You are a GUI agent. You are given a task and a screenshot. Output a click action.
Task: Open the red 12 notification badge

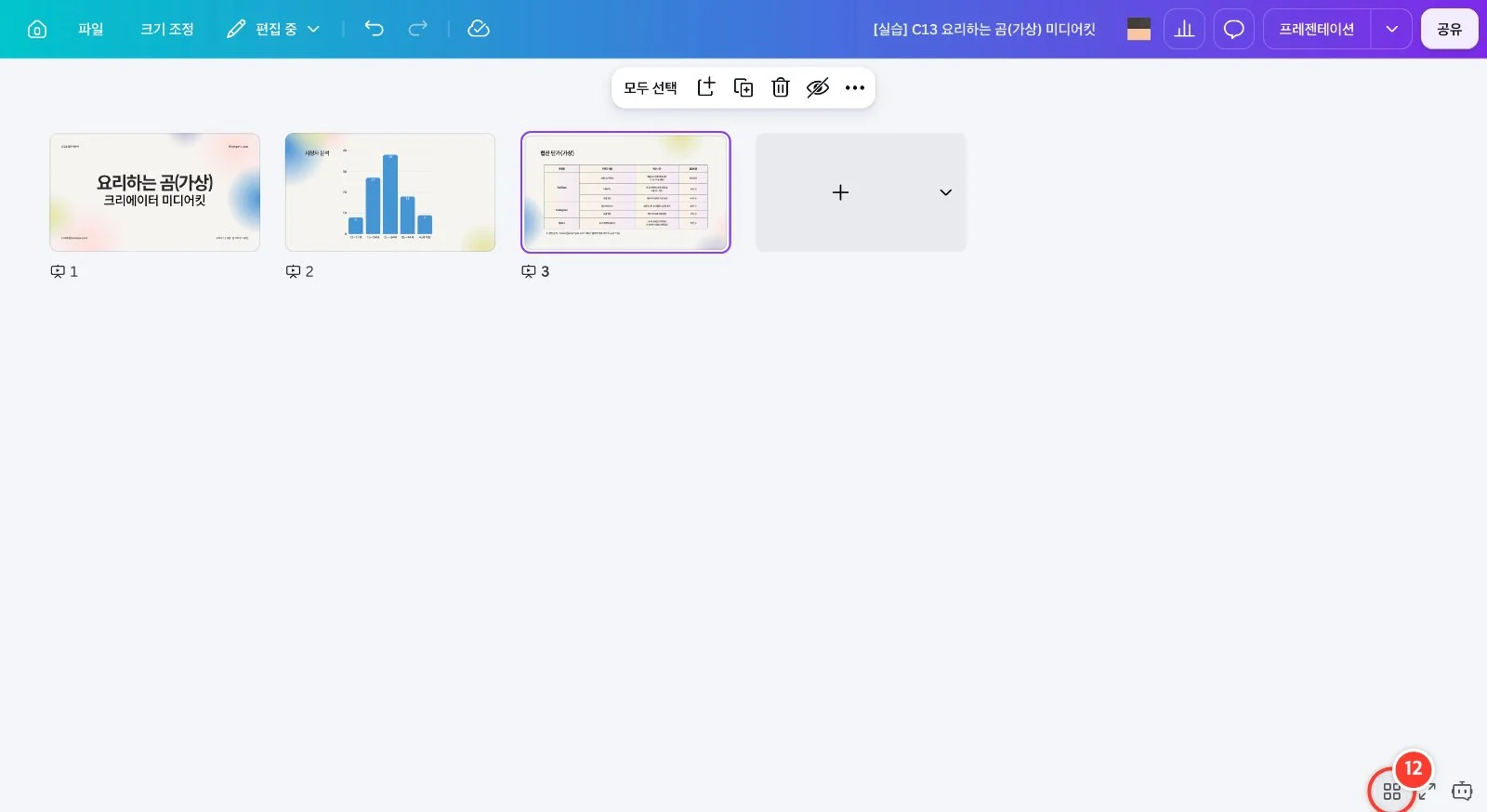(x=1413, y=768)
